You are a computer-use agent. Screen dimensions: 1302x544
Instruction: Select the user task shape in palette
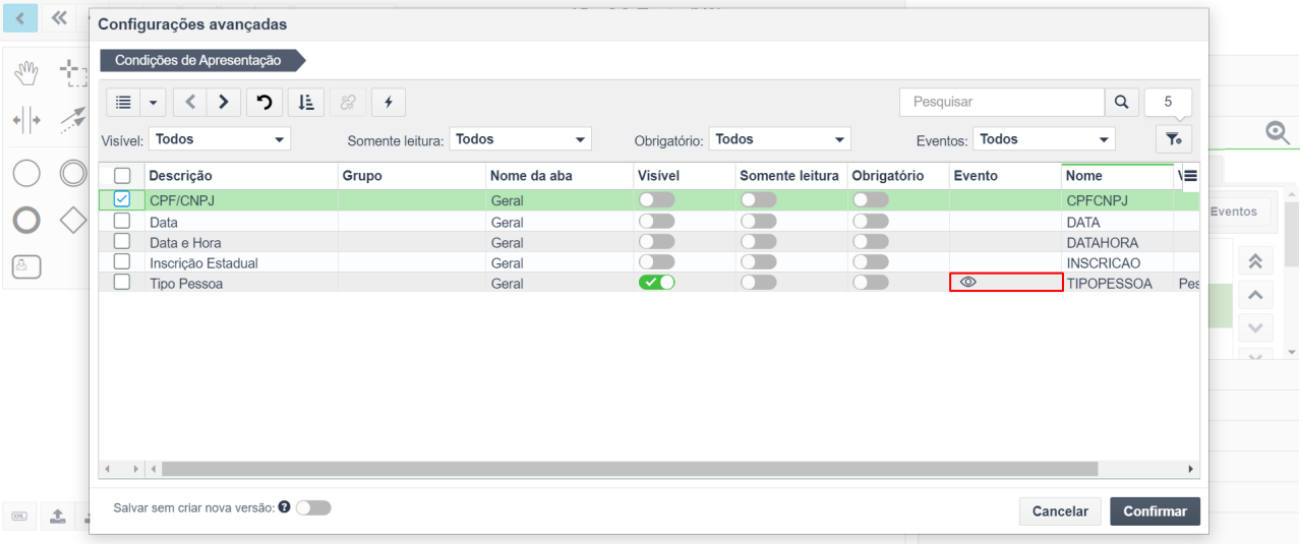click(x=25, y=266)
